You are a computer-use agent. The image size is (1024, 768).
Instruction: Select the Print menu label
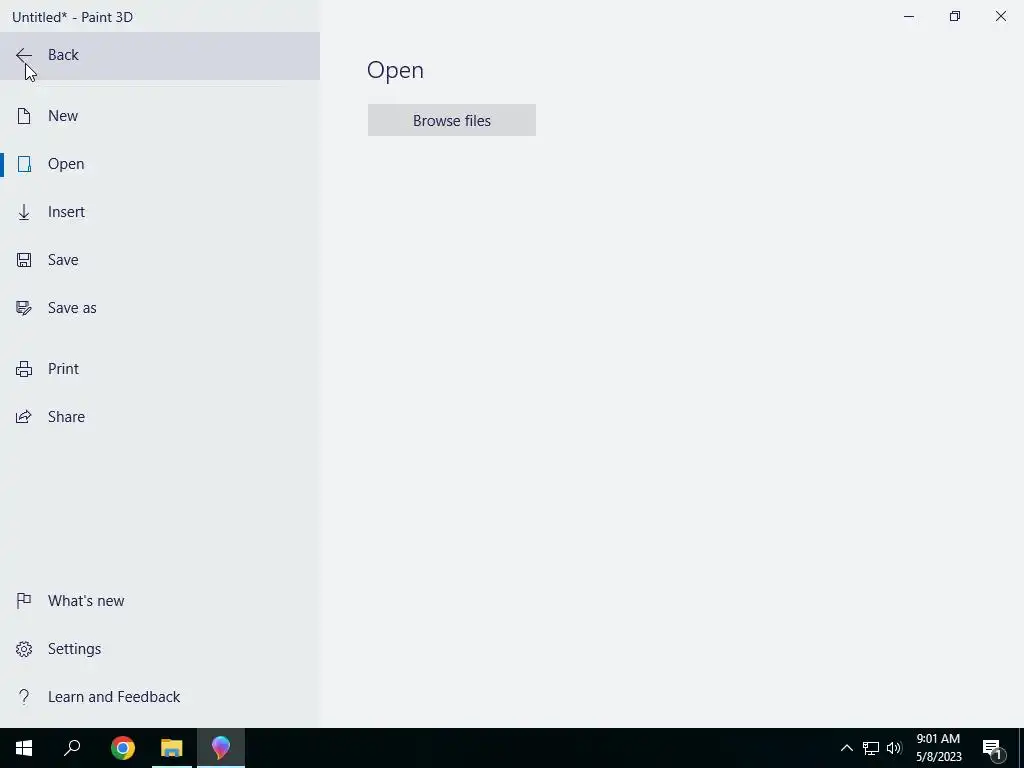(x=63, y=369)
